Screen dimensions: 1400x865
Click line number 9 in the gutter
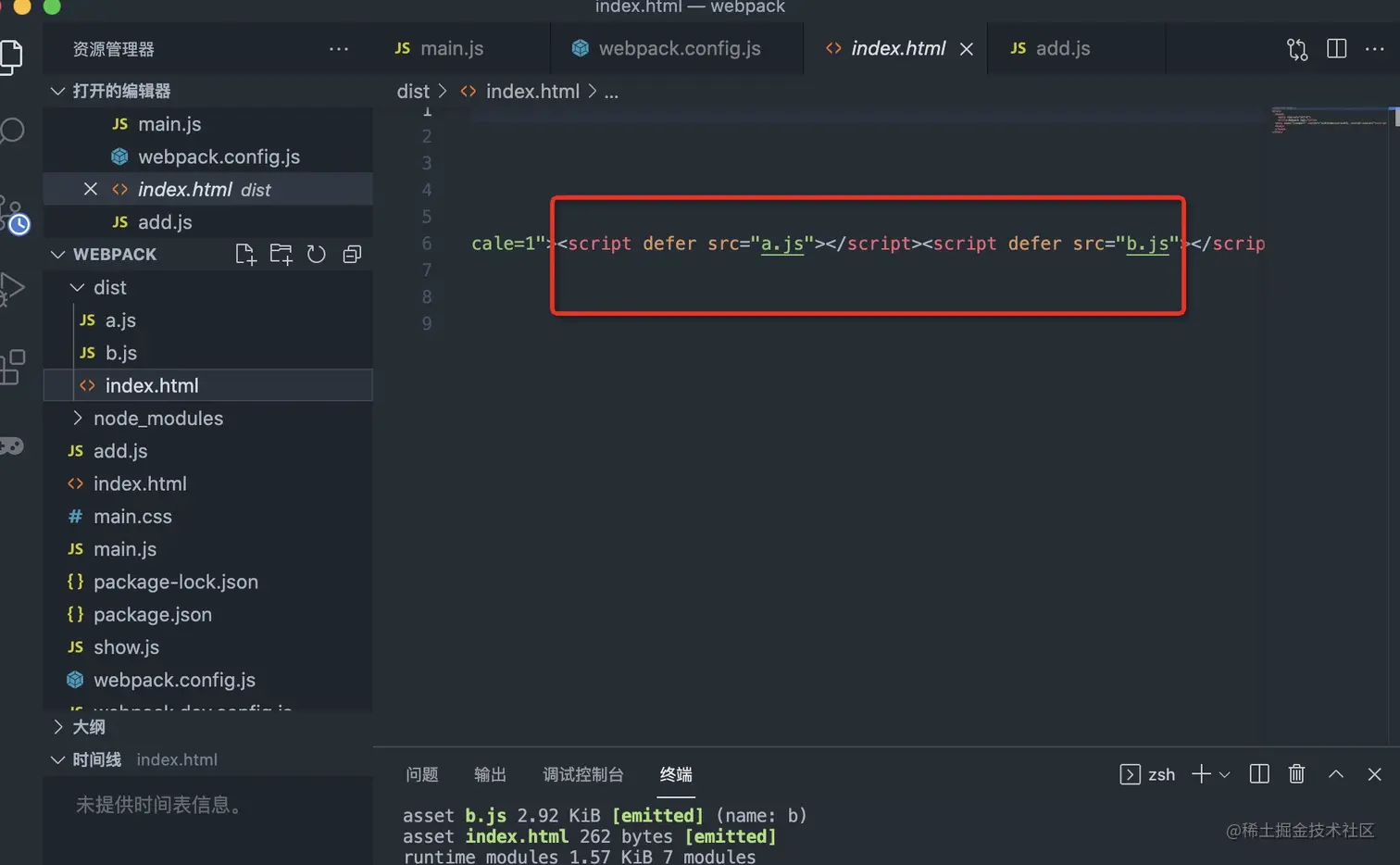(x=426, y=323)
